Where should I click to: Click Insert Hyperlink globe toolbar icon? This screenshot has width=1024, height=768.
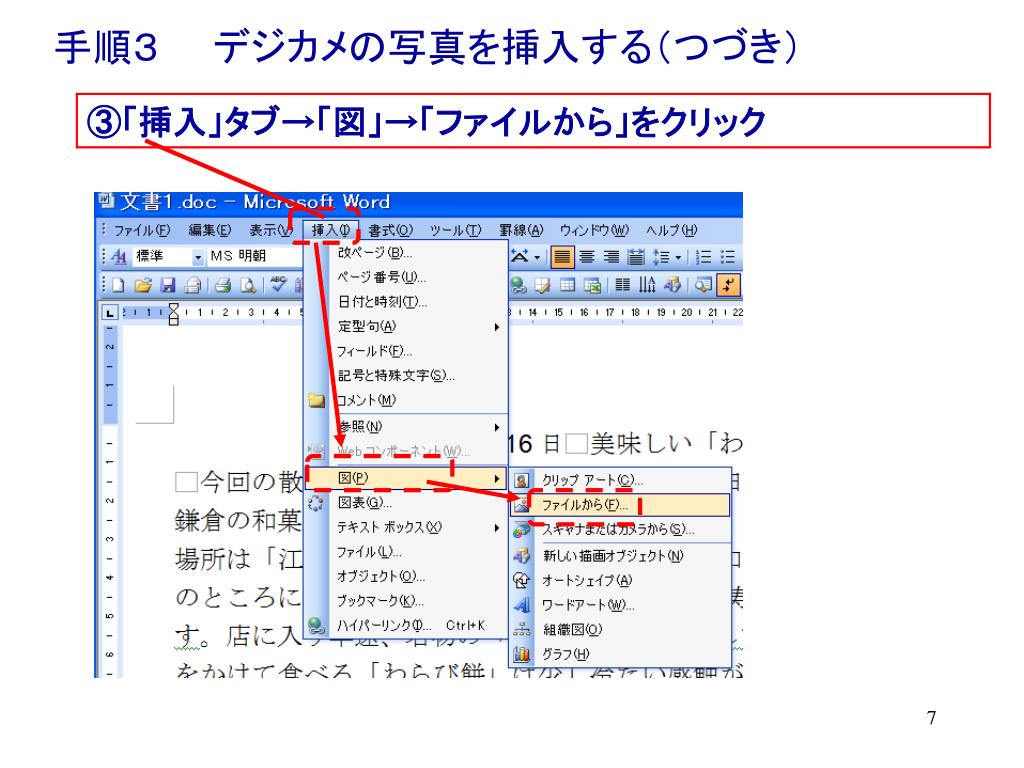tap(519, 285)
